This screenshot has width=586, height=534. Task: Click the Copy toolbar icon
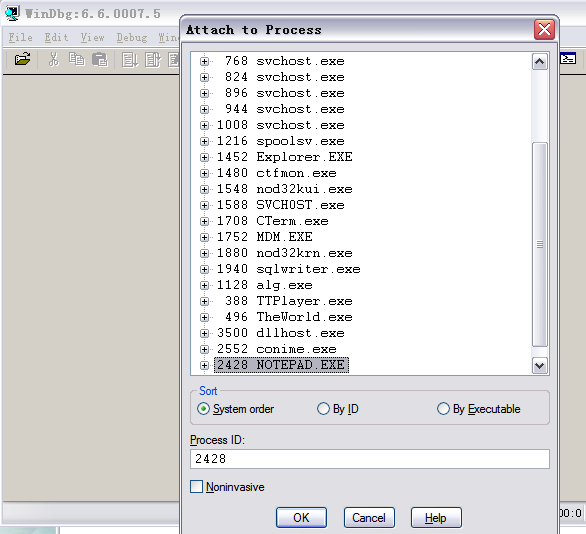pyautogui.click(x=77, y=59)
